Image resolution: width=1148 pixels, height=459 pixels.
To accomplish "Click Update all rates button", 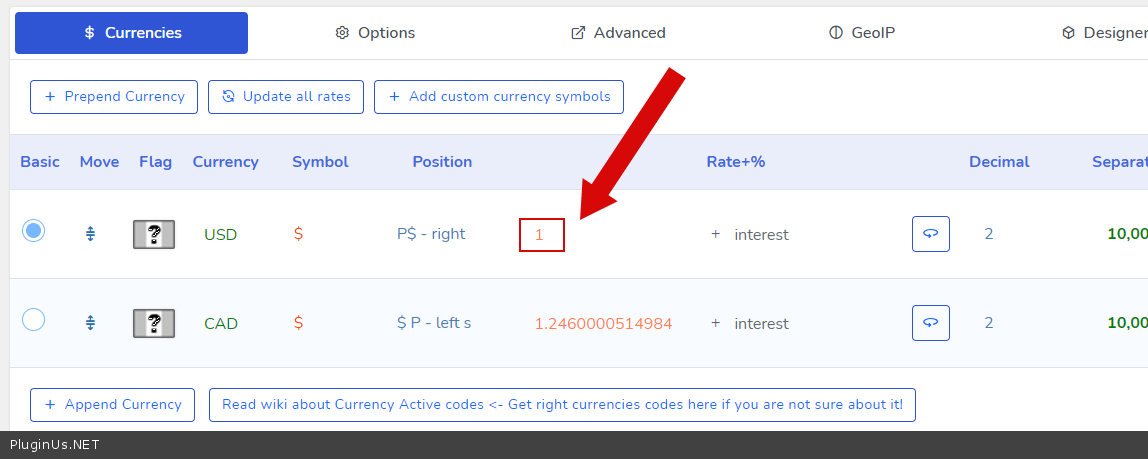I will (x=286, y=97).
